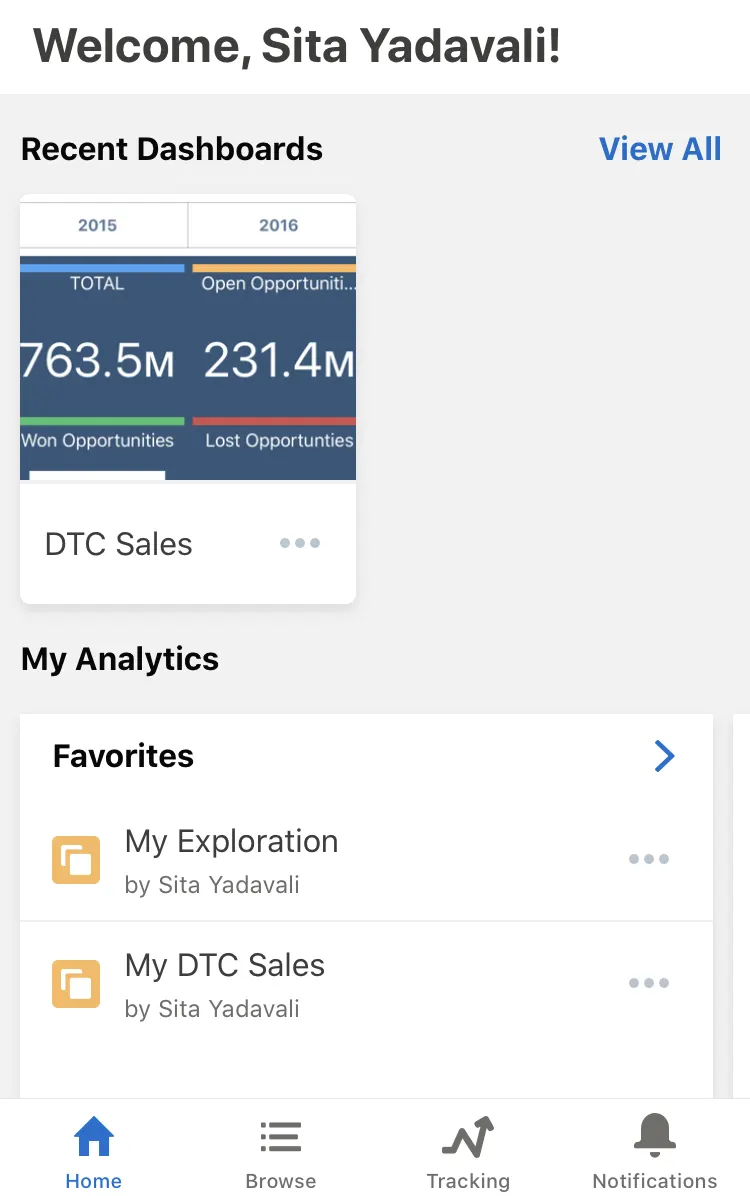
Task: Click the Browse tab label
Action: pos(281,1181)
